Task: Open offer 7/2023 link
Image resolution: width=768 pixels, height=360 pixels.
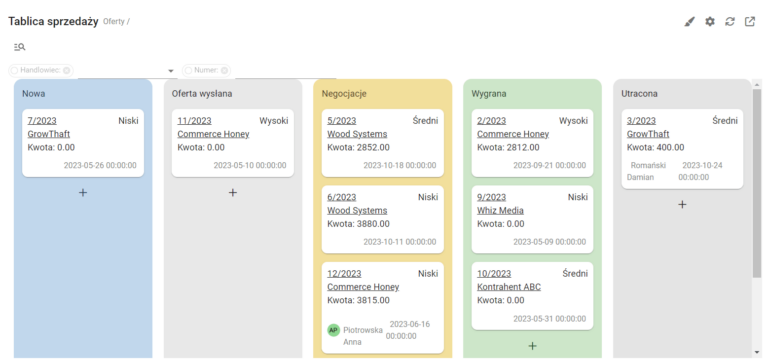Action: (42, 121)
